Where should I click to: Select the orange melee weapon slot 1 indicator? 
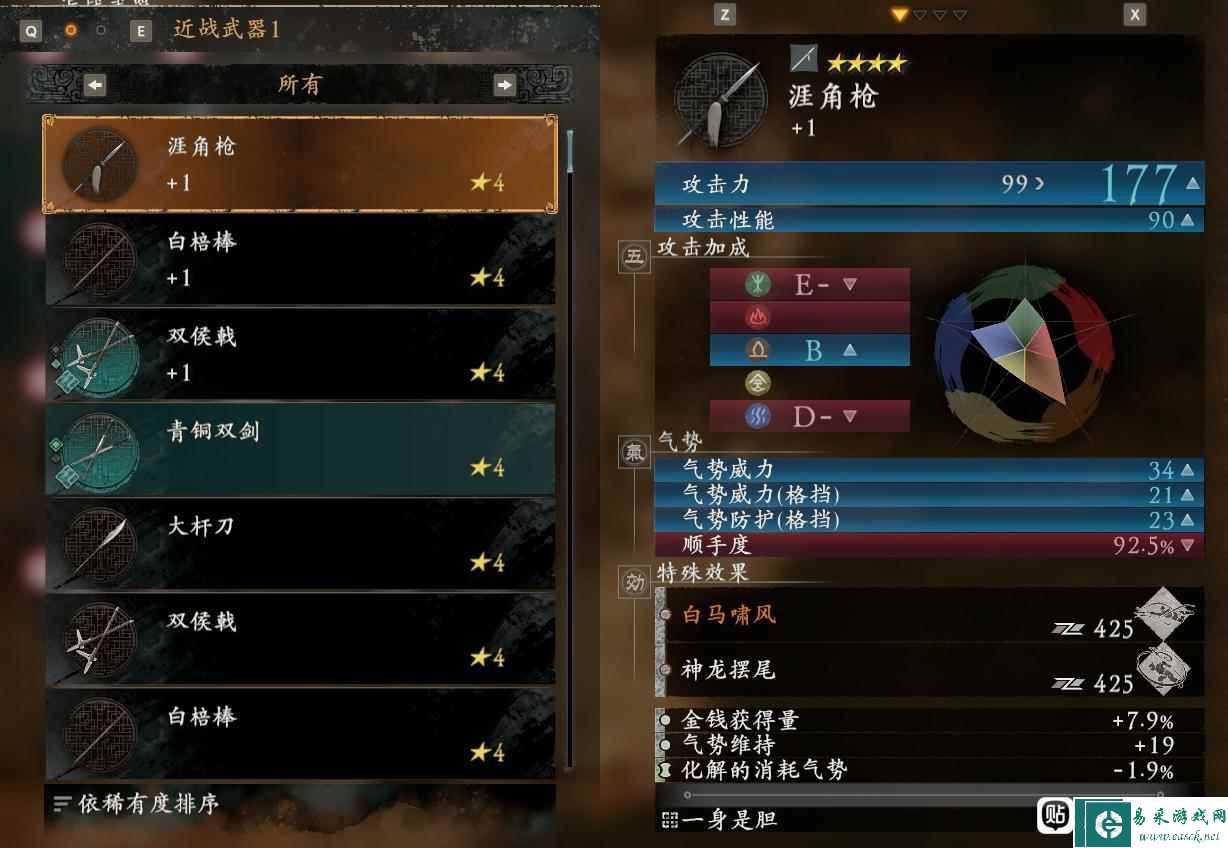pyautogui.click(x=71, y=30)
